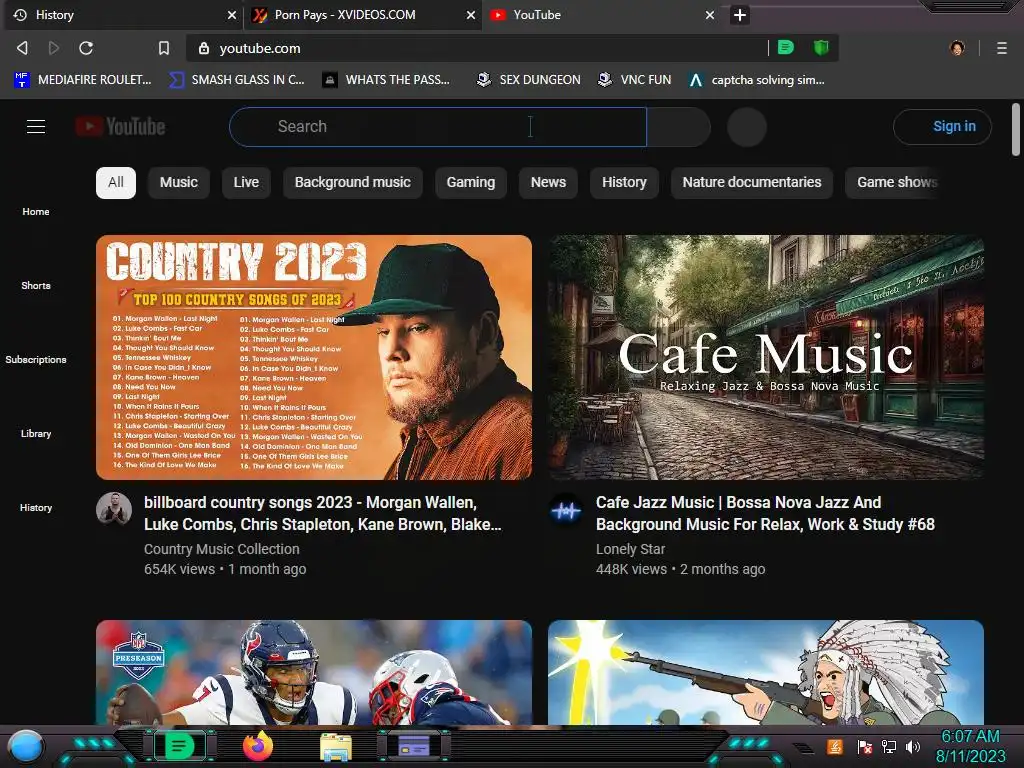Click the network tray icon

(x=889, y=746)
